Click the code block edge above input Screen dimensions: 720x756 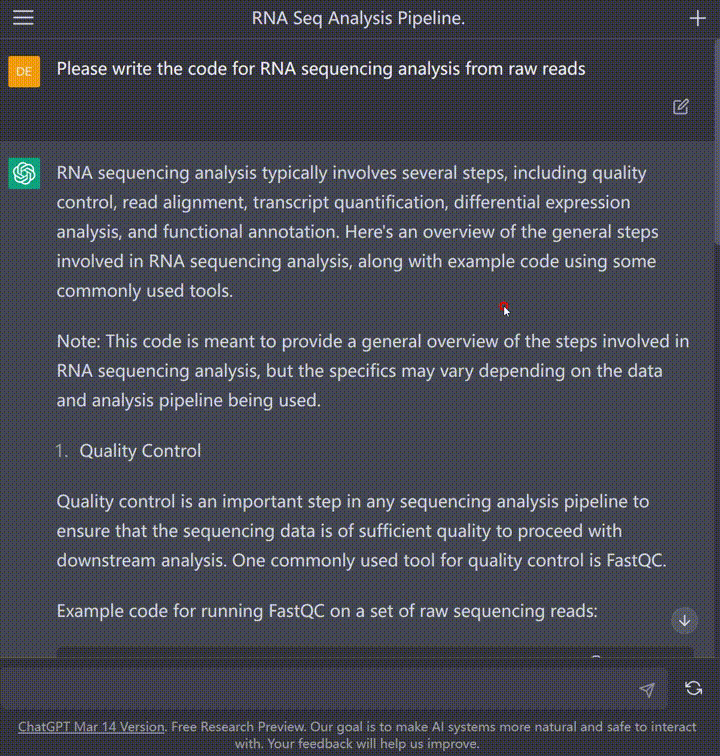(375, 652)
